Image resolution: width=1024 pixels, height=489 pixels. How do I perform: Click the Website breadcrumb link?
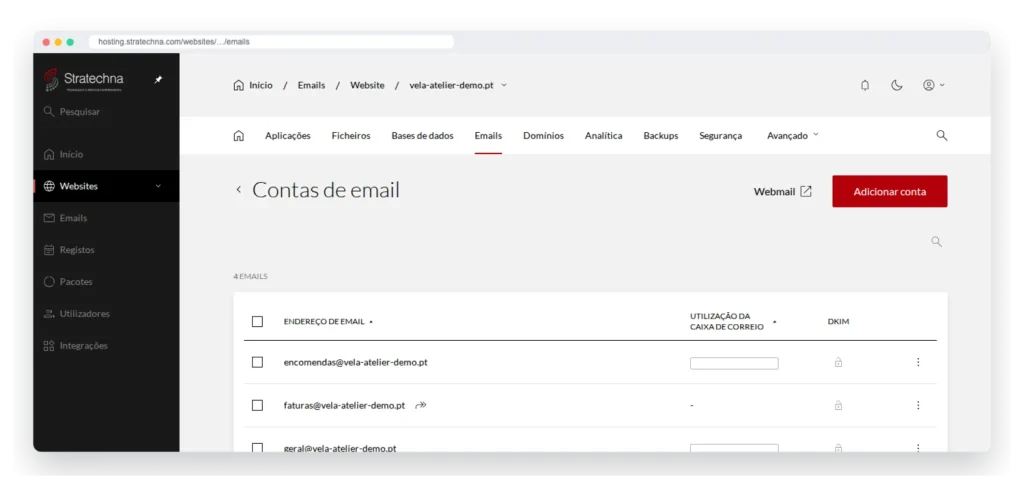coord(367,86)
